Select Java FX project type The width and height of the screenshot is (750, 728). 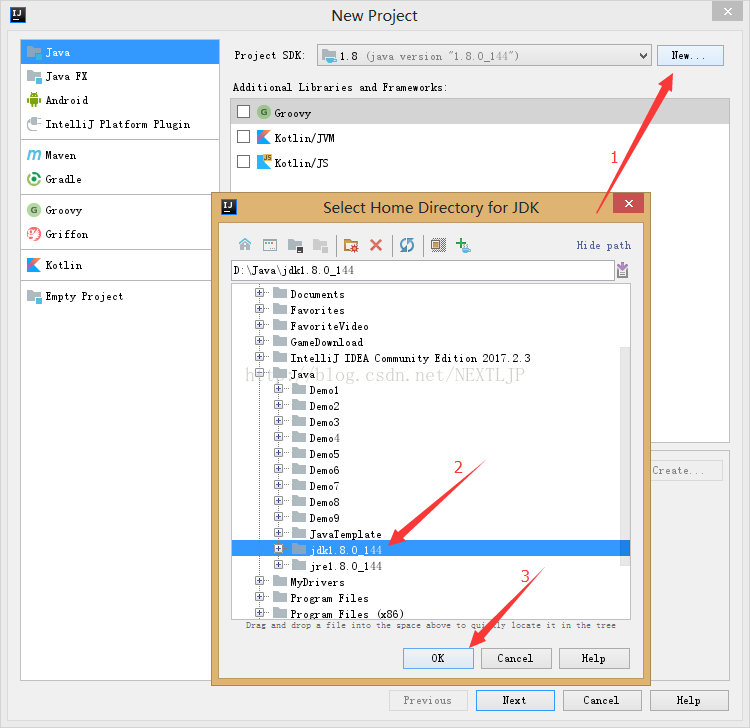click(x=120, y=76)
